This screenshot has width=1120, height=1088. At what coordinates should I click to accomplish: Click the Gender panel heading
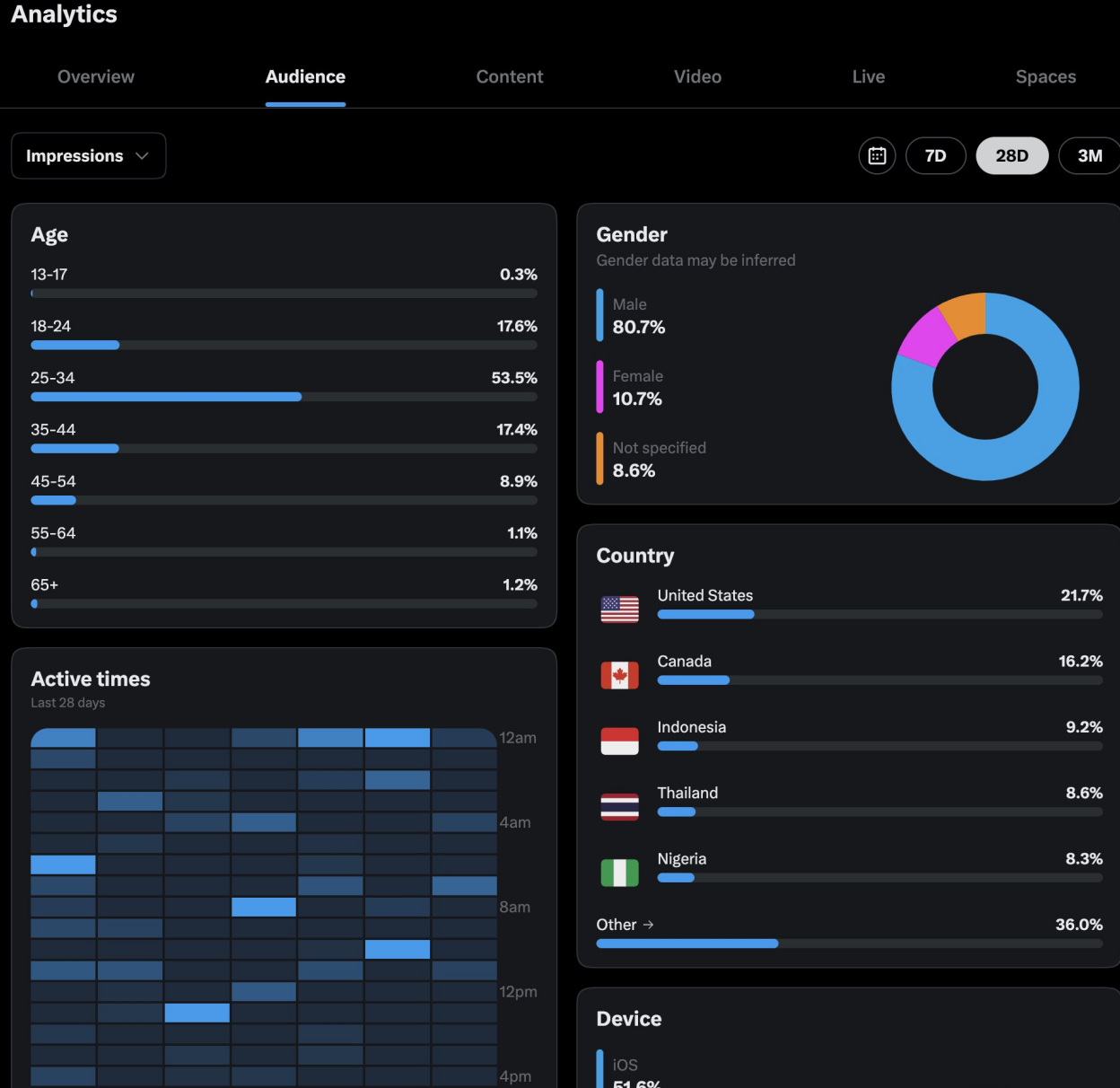coord(632,234)
